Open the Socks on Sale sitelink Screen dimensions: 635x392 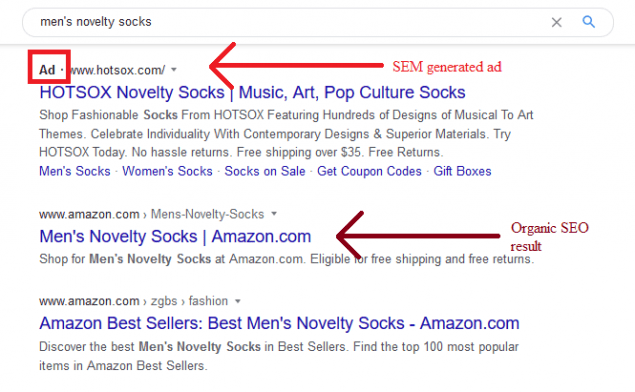click(265, 171)
